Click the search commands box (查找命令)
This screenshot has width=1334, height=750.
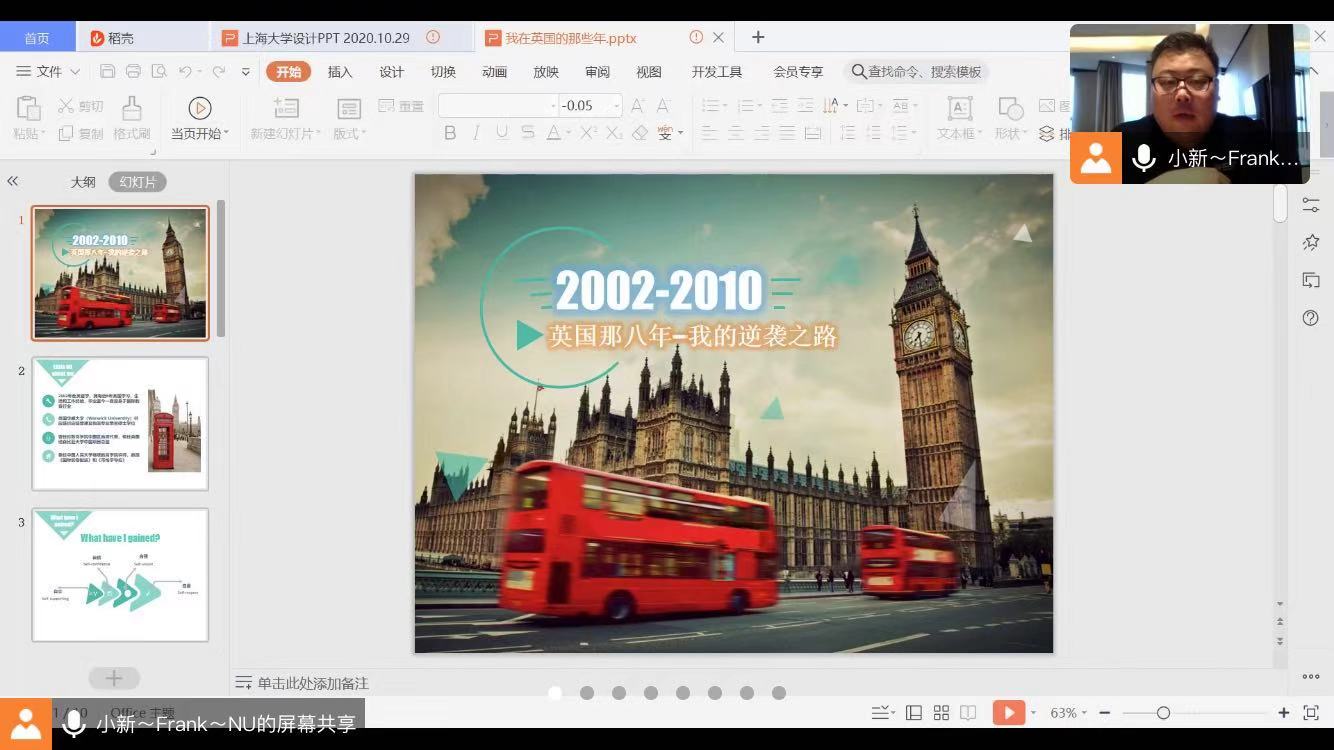[917, 72]
